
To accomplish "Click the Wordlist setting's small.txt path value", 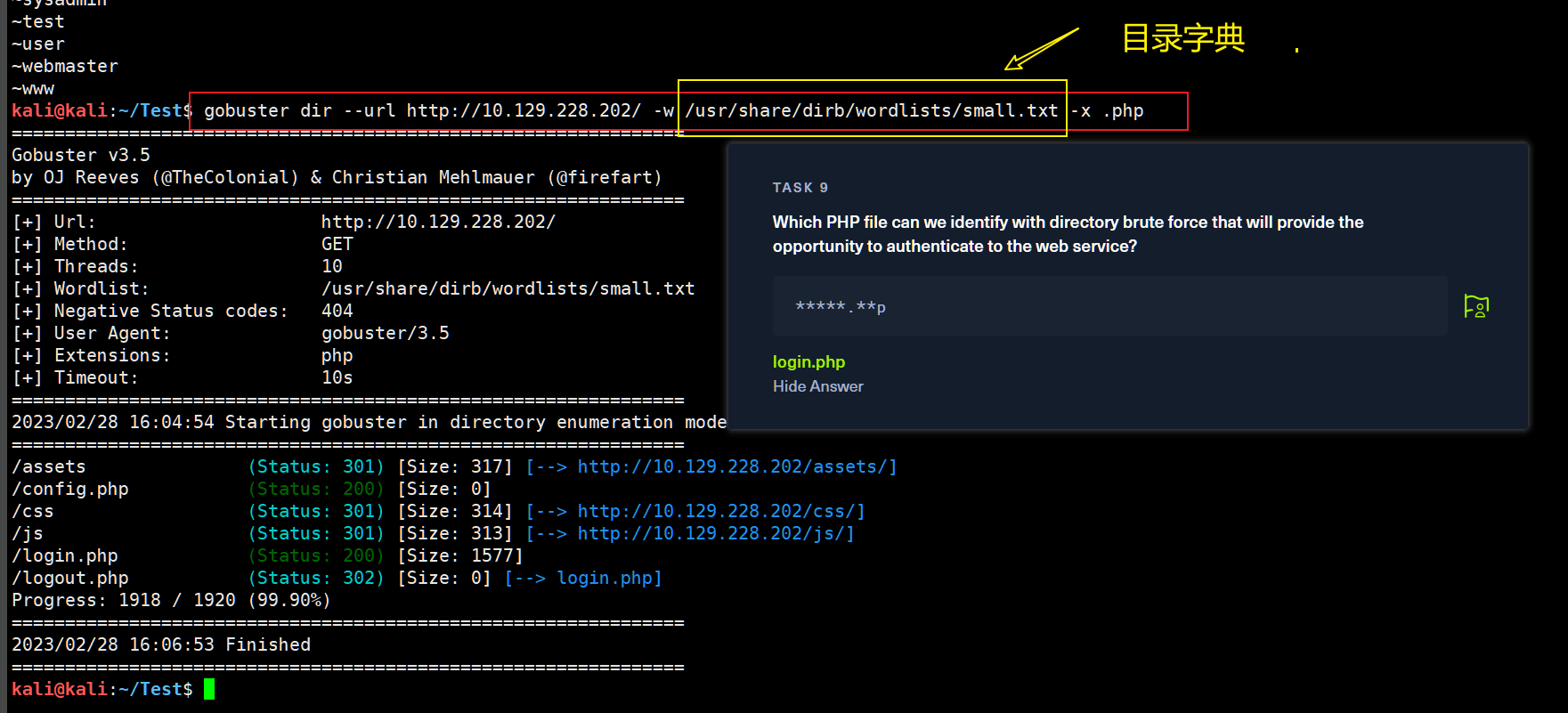I will (x=508, y=288).
